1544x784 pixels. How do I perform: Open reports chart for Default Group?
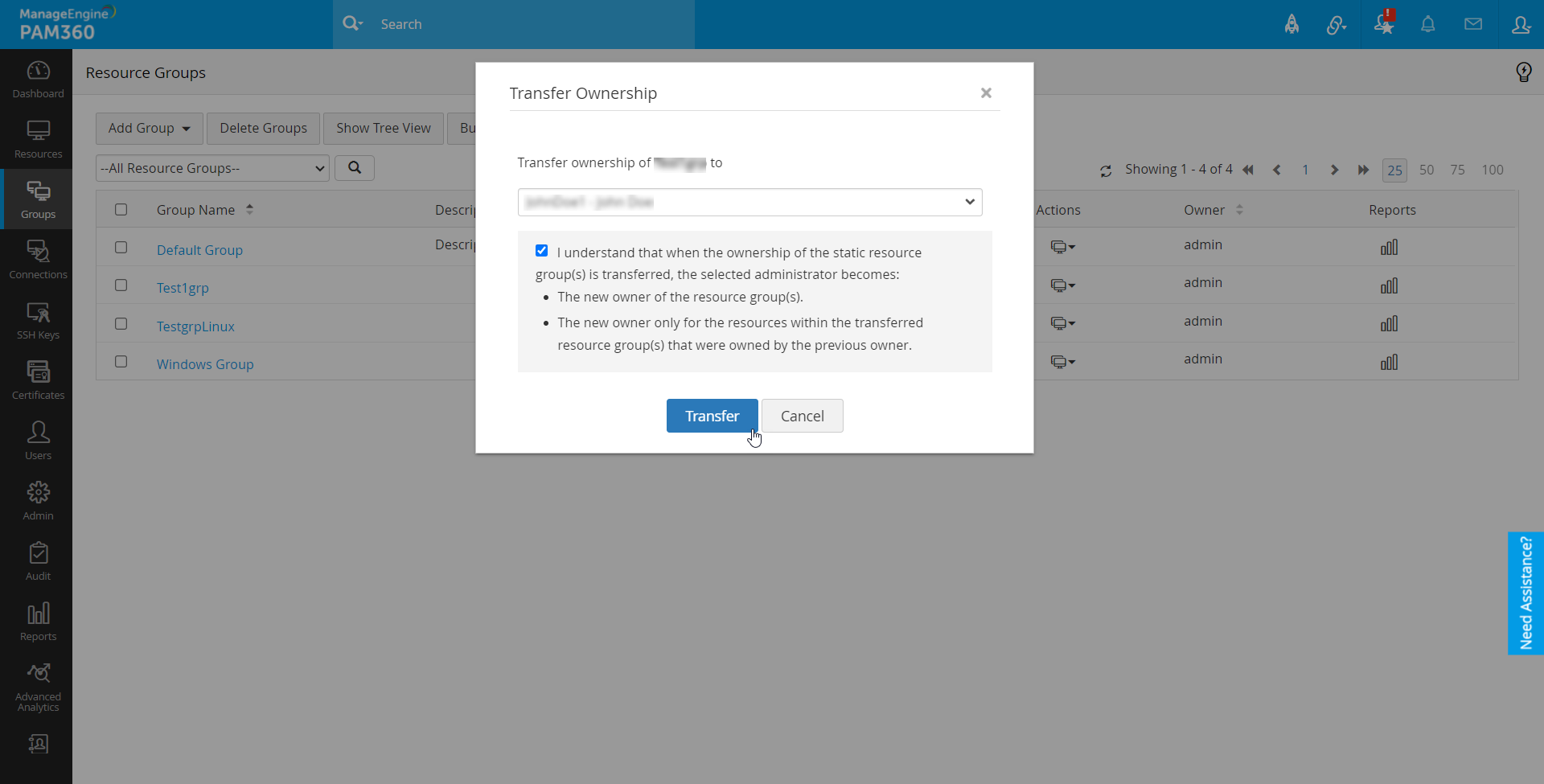[x=1389, y=248]
